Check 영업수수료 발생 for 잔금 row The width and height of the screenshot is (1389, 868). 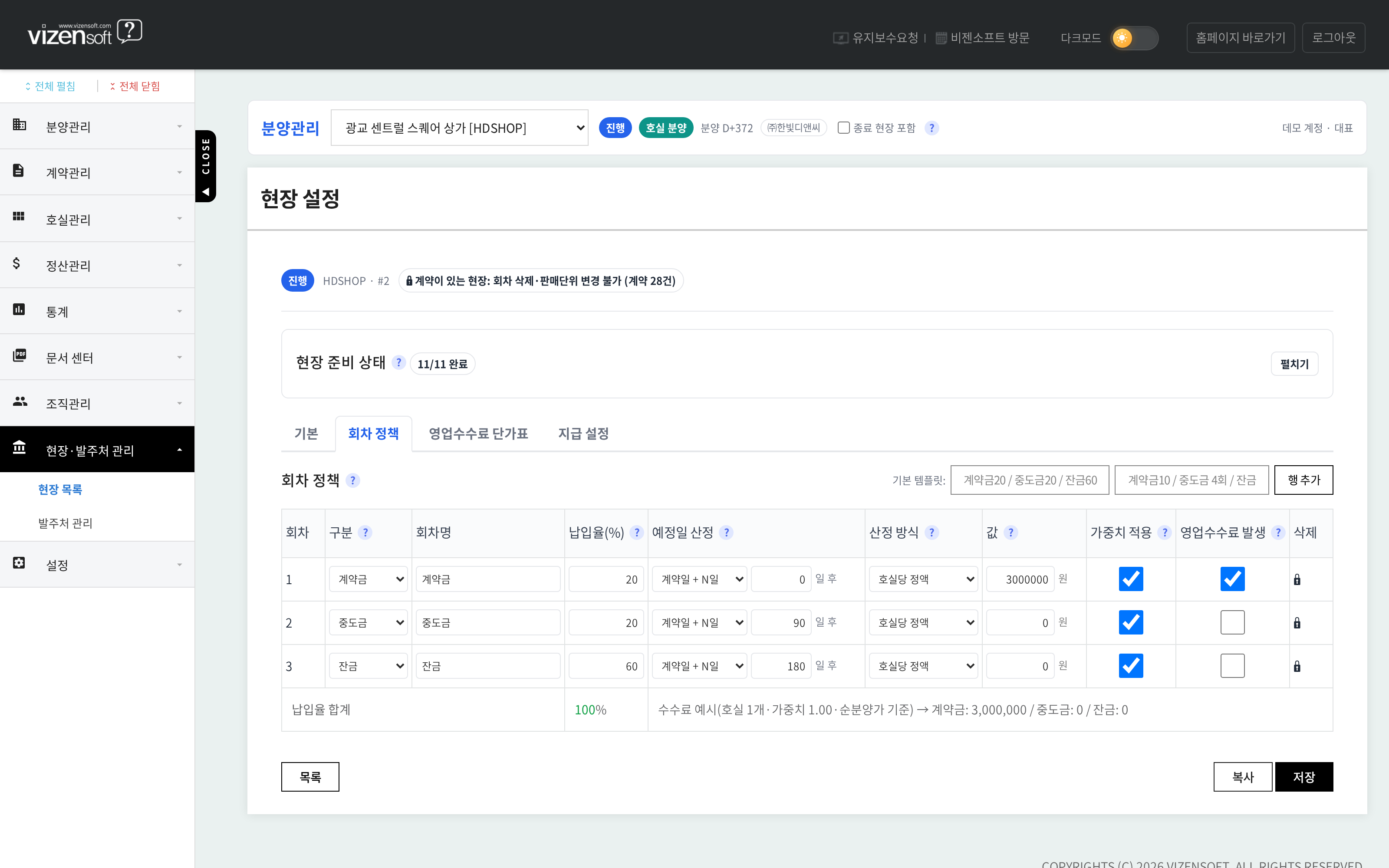point(1232,666)
